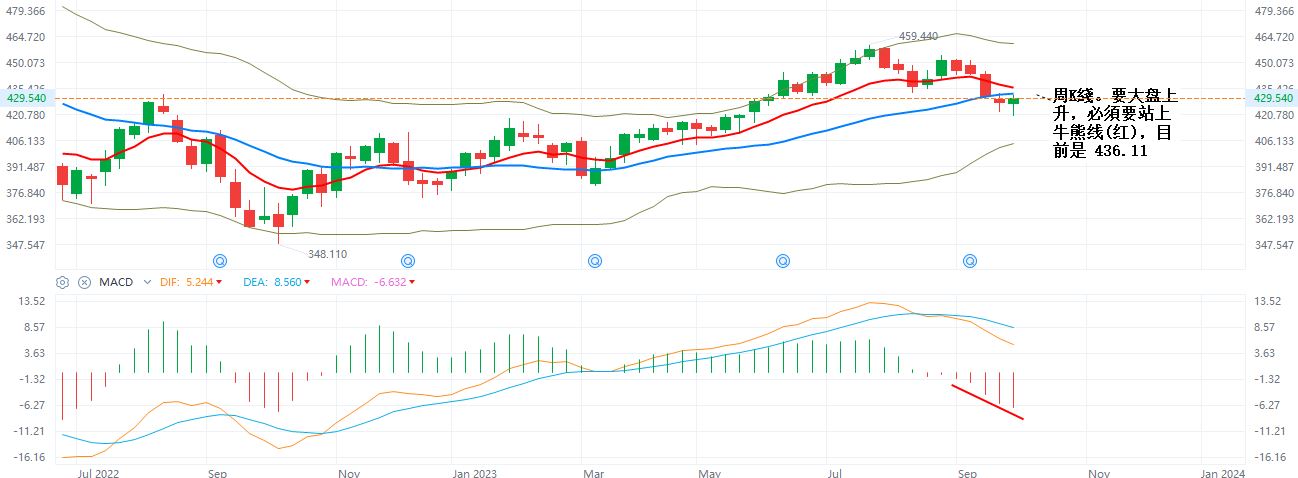Image resolution: width=1298 pixels, height=478 pixels.
Task: Click the 347.547 label on the left price axis
Action: (x=25, y=245)
